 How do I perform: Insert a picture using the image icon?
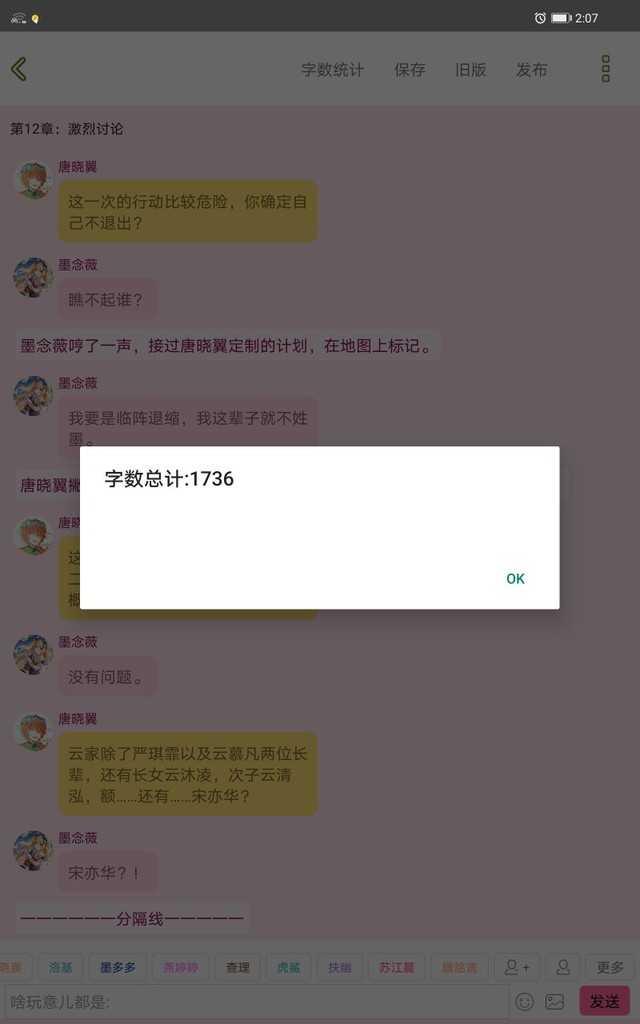tap(554, 1001)
